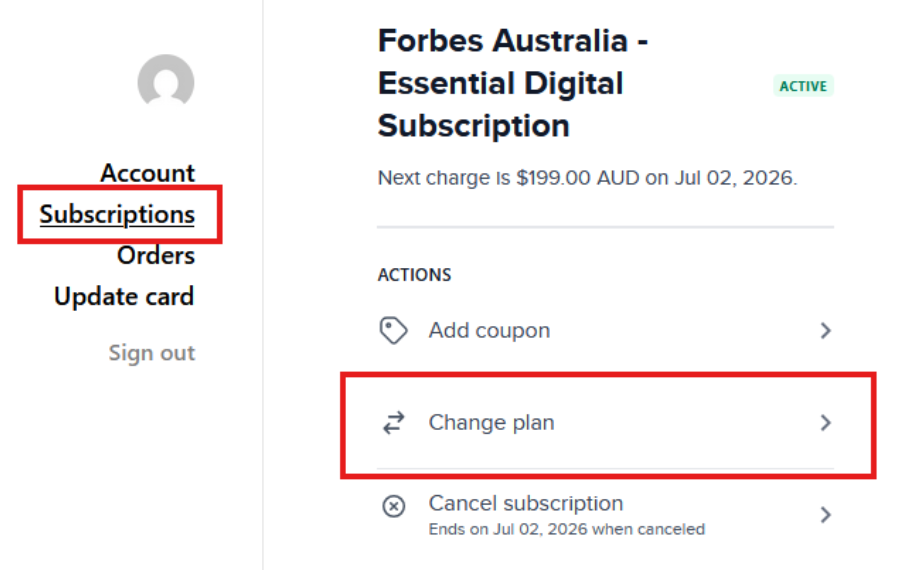Image resolution: width=898 pixels, height=576 pixels.
Task: Open the Update card page
Action: [124, 296]
